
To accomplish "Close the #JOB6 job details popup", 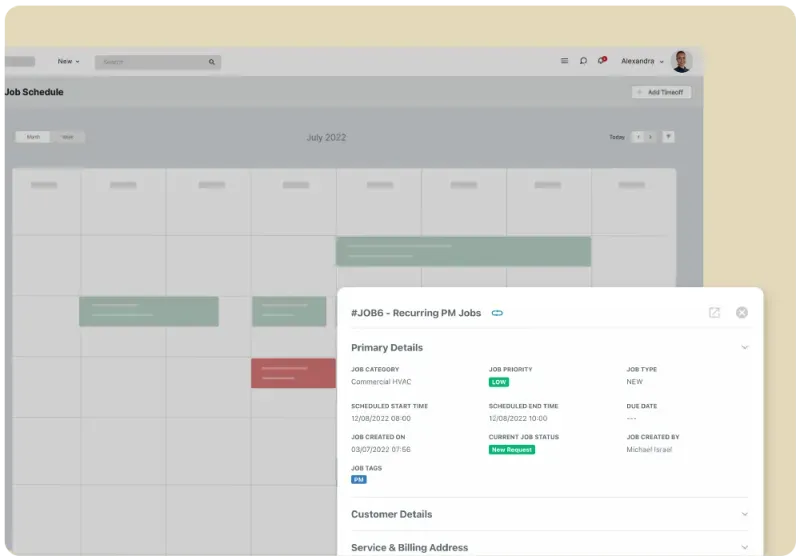I will click(742, 313).
